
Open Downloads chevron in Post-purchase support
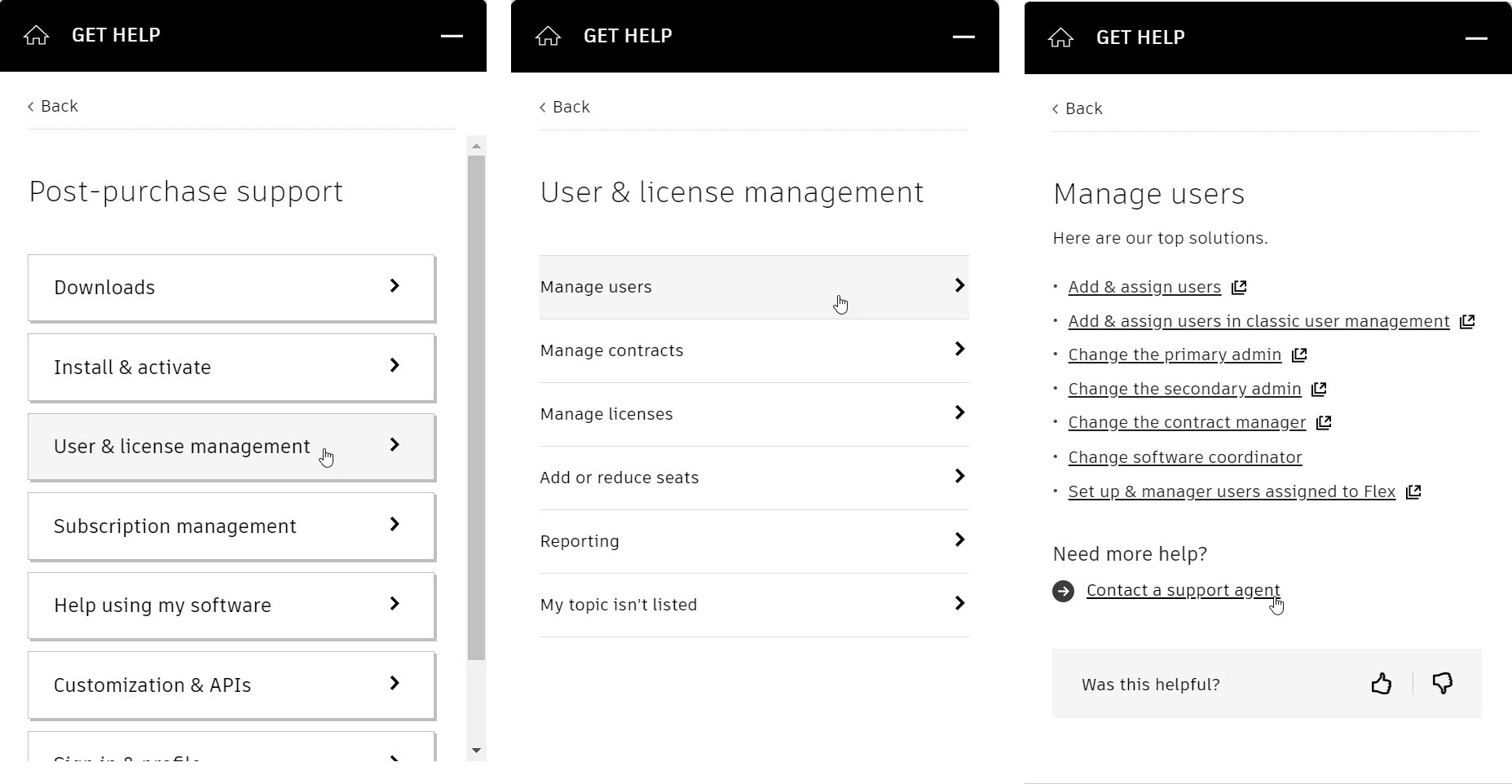tap(395, 285)
